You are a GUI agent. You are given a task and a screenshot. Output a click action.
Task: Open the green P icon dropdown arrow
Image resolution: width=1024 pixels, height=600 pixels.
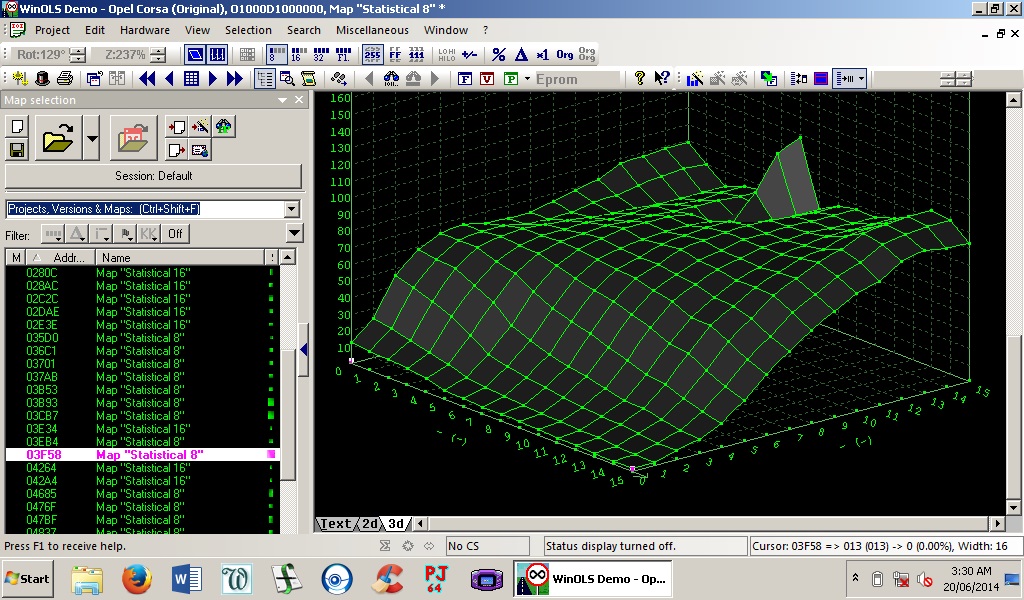[528, 79]
